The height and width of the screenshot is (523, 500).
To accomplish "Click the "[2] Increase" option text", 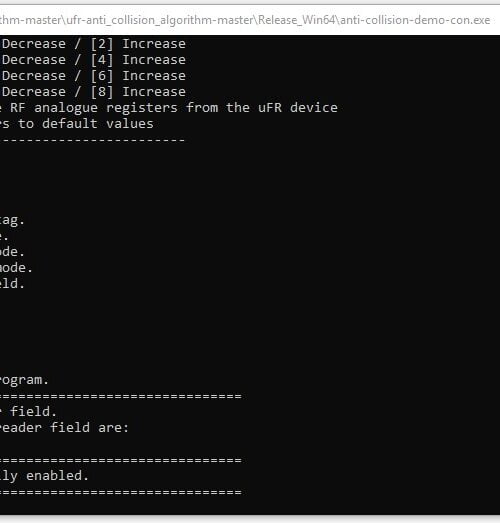I will click(138, 44).
